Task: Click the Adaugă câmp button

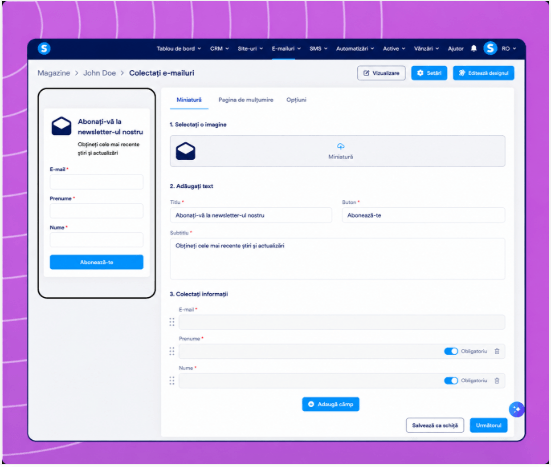Action: point(330,404)
